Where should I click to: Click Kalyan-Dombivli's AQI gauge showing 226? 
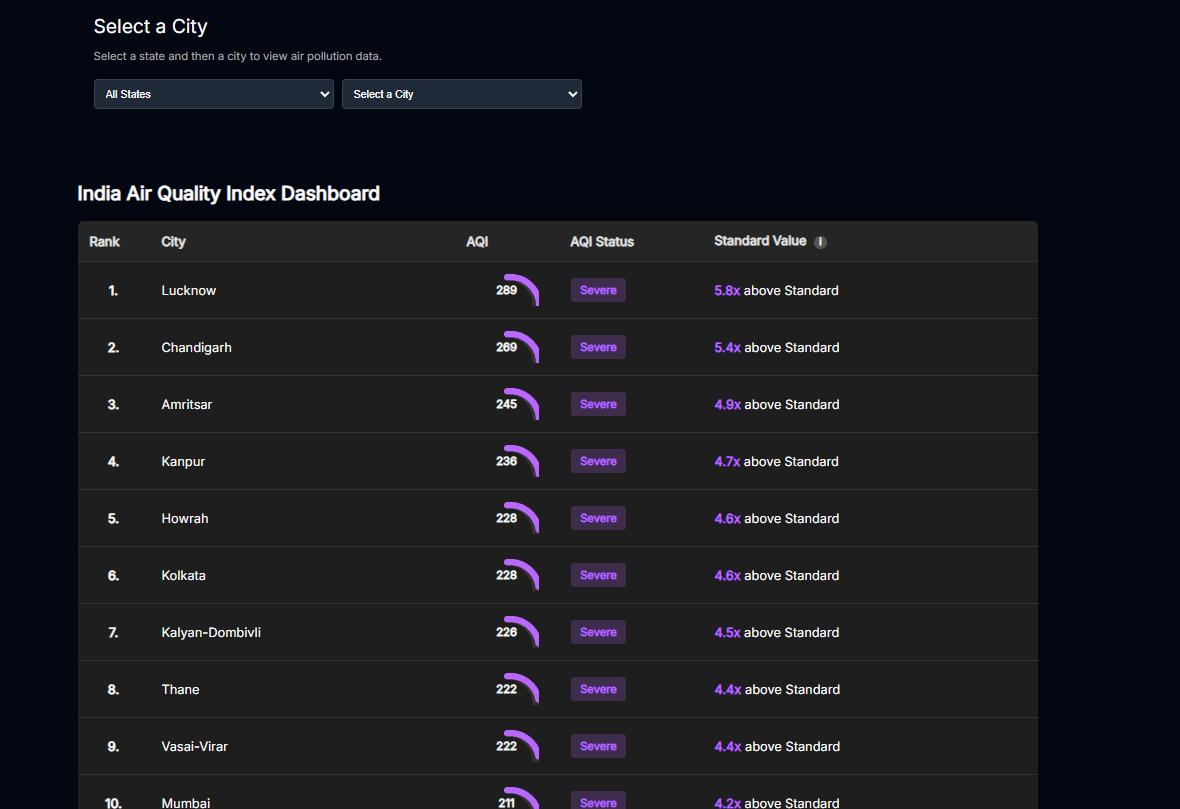point(518,633)
